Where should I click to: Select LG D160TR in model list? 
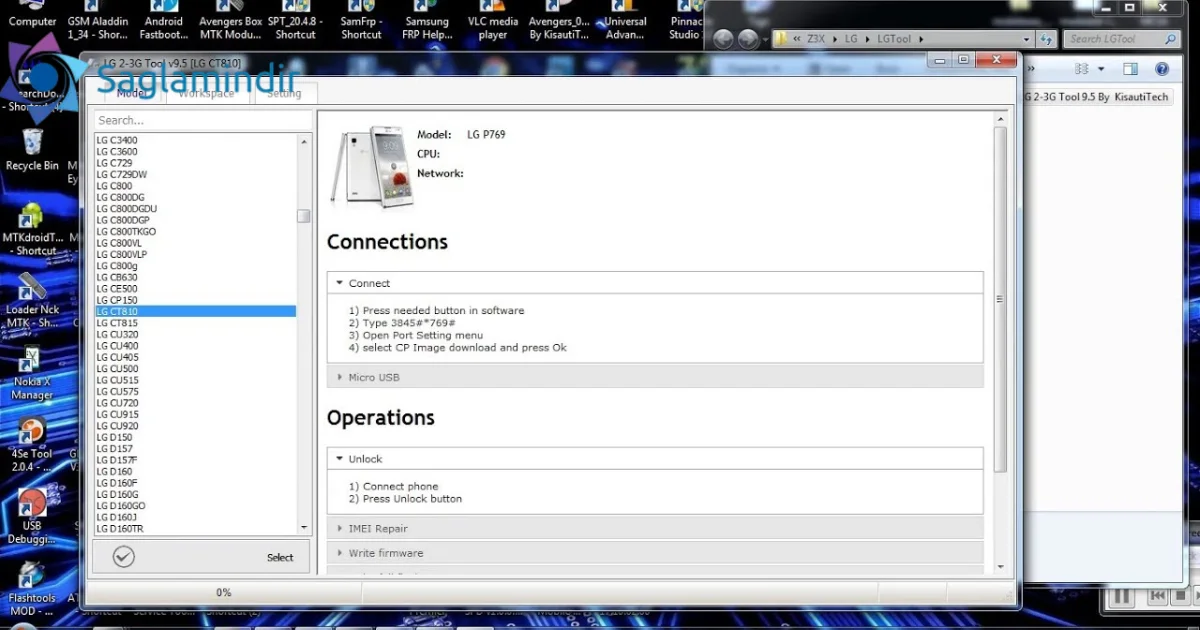pyautogui.click(x=195, y=528)
